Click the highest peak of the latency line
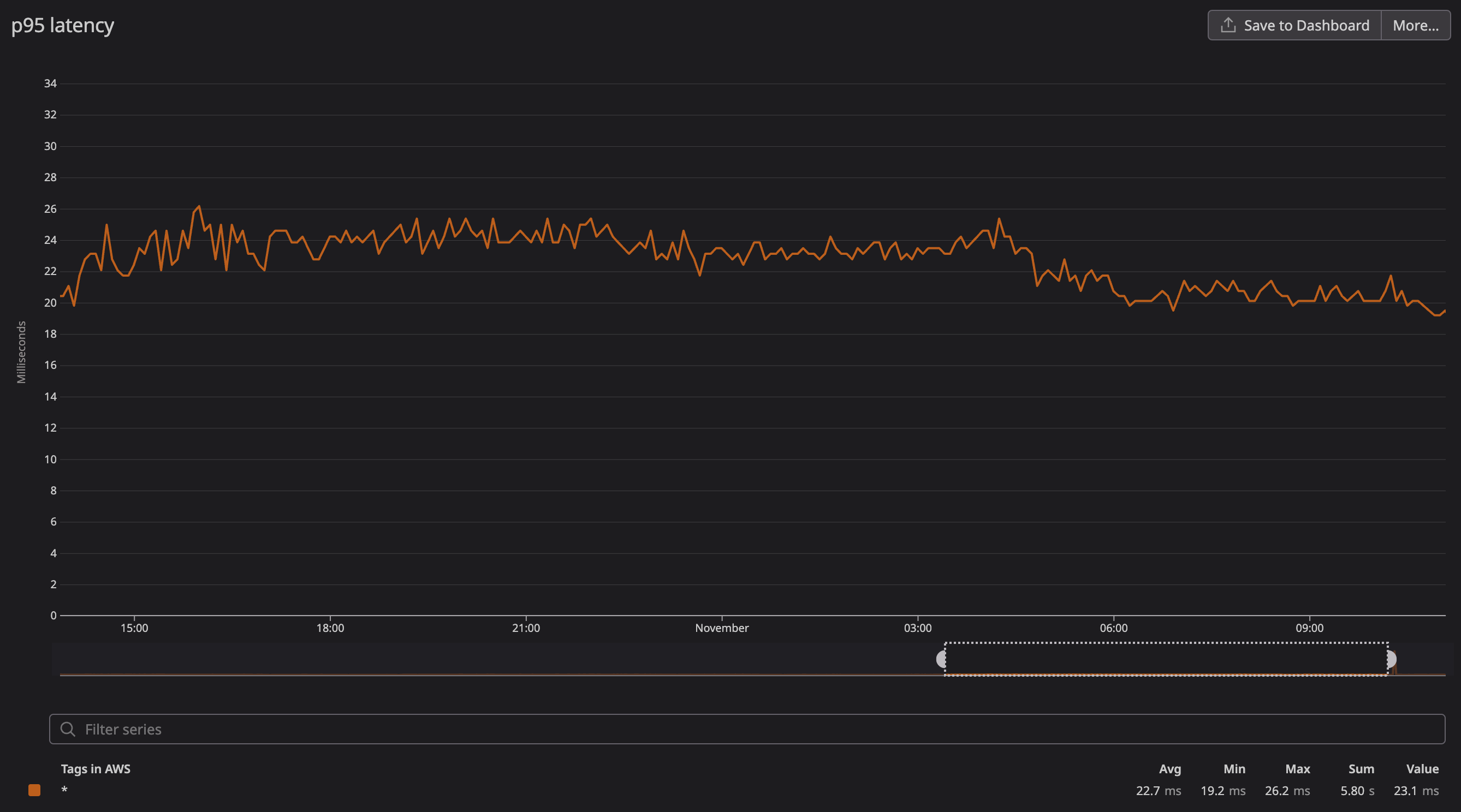 pos(199,206)
